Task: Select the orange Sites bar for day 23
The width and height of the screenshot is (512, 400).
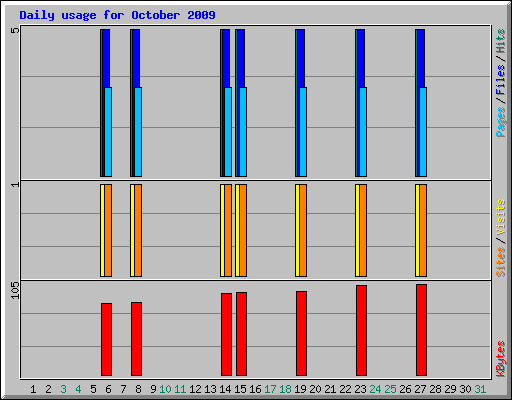Action: pos(363,230)
